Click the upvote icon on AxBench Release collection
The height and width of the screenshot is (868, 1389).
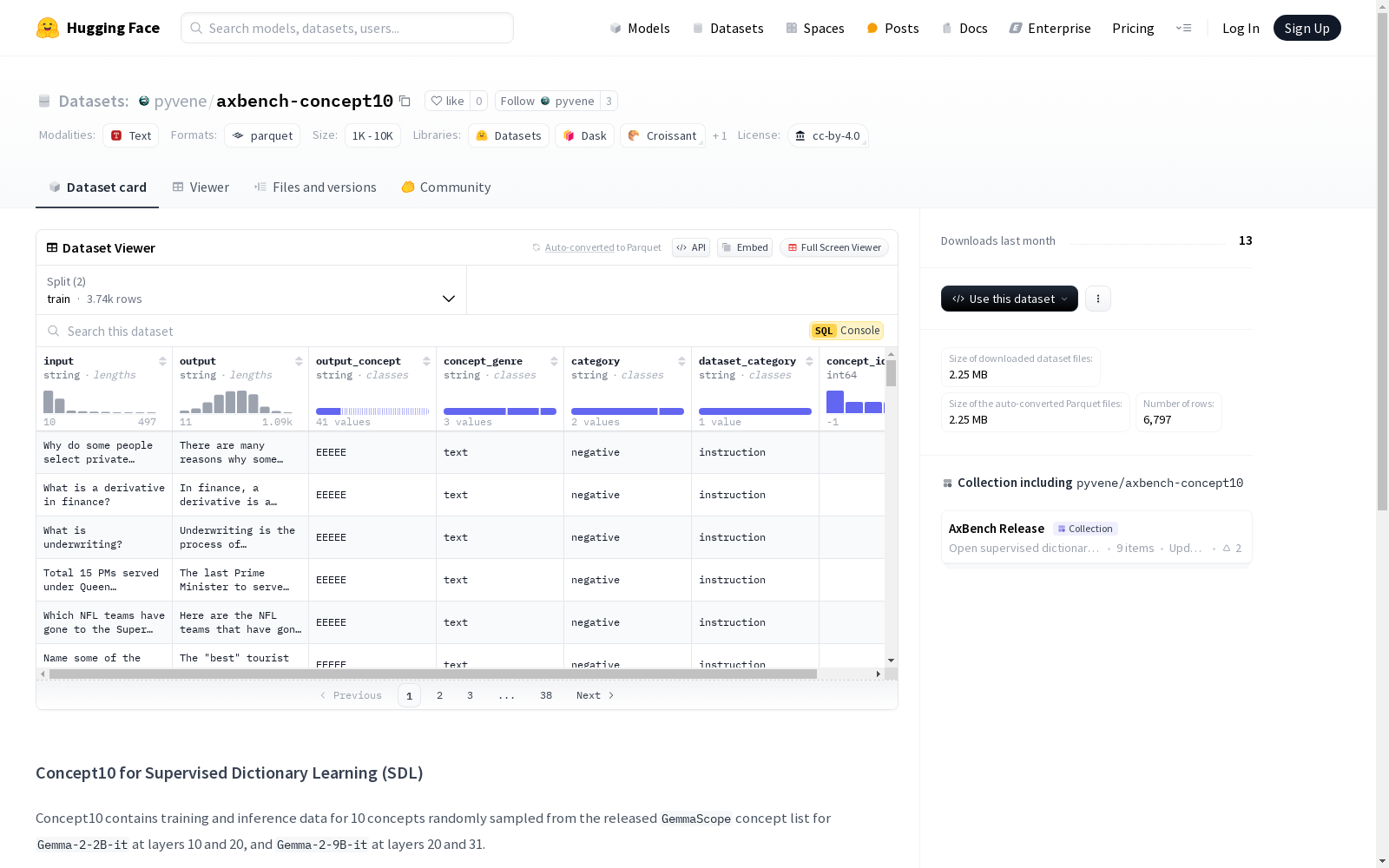(x=1227, y=549)
